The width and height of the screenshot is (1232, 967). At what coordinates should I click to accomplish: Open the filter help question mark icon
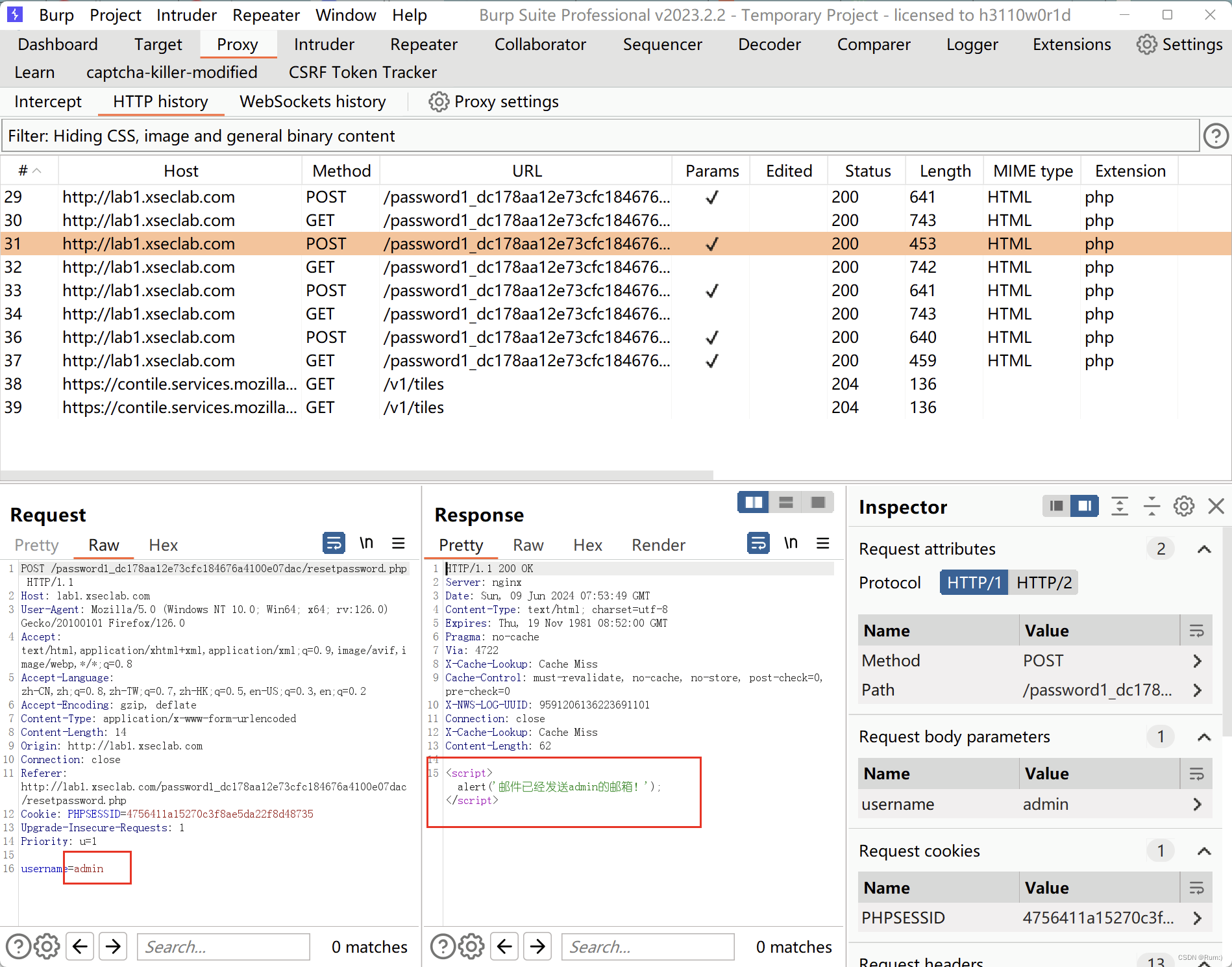coord(1216,136)
